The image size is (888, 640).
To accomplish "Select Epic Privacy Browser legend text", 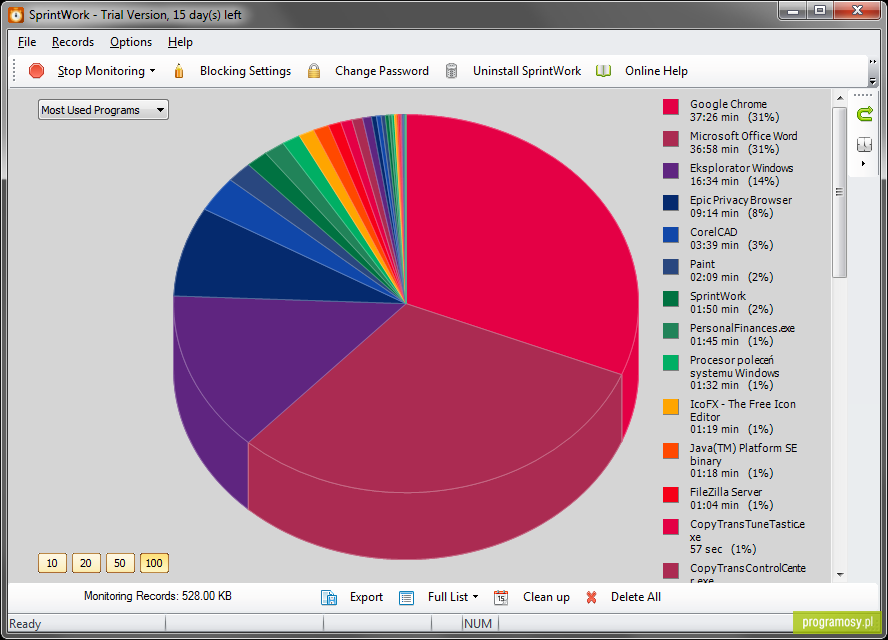I will point(741,207).
